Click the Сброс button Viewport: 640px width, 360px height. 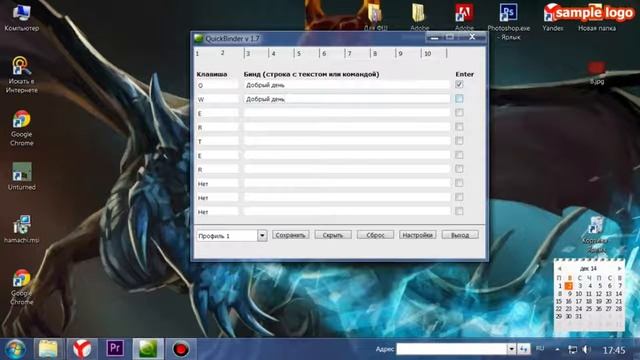click(376, 235)
